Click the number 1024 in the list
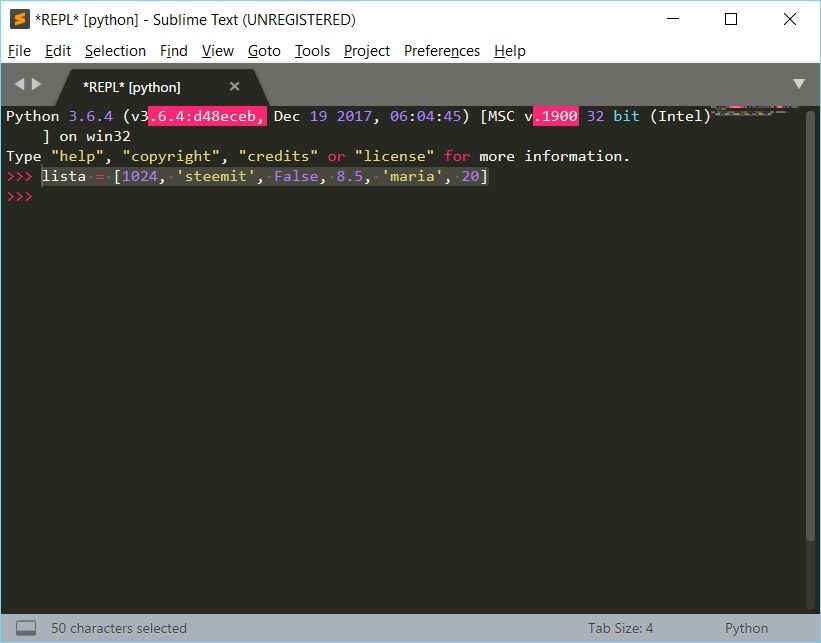This screenshot has width=821, height=643. [x=139, y=176]
